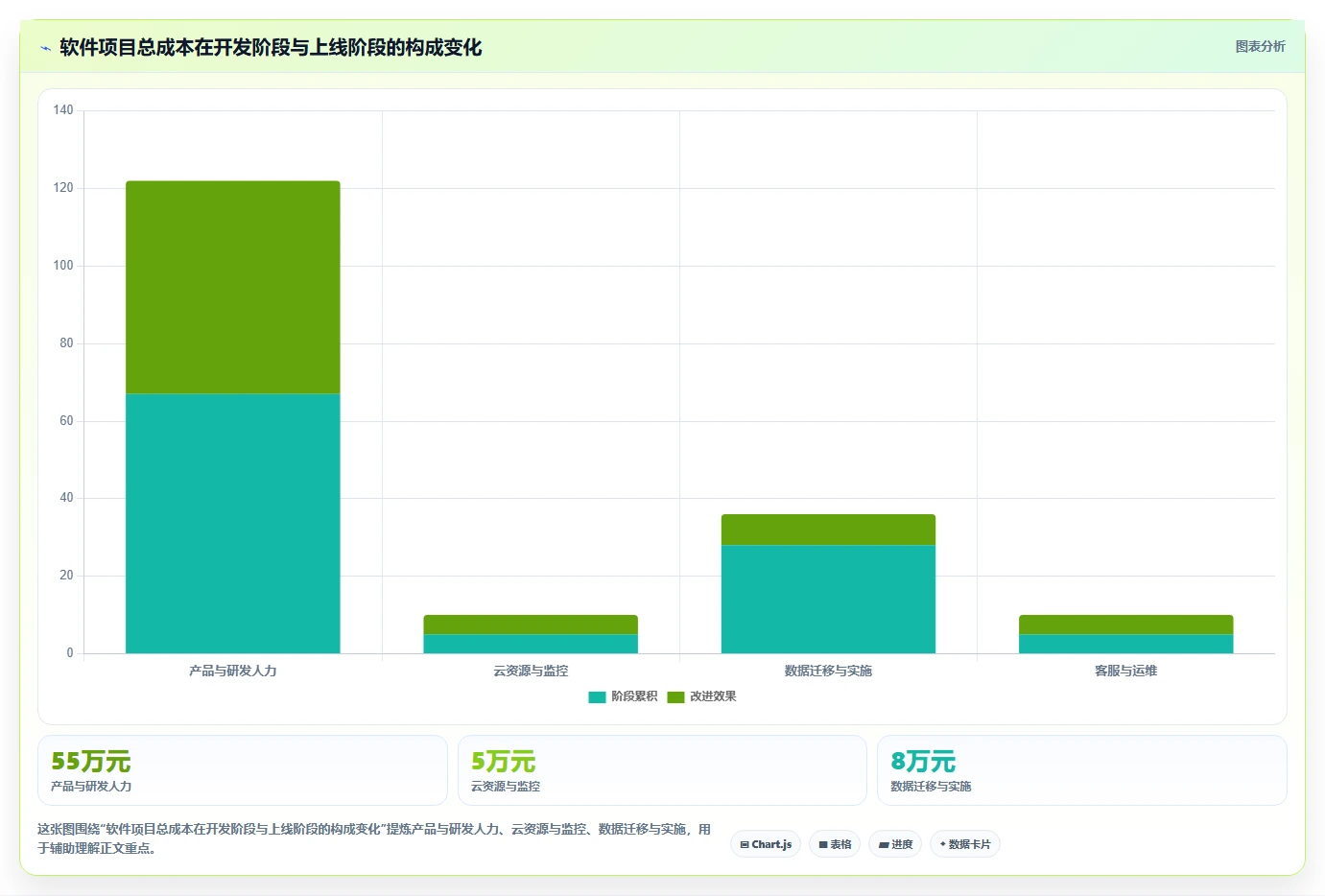The image size is (1325, 896).
Task: Click the 产品与研发人力 caption under 55万元
Action: pyautogui.click(x=91, y=787)
